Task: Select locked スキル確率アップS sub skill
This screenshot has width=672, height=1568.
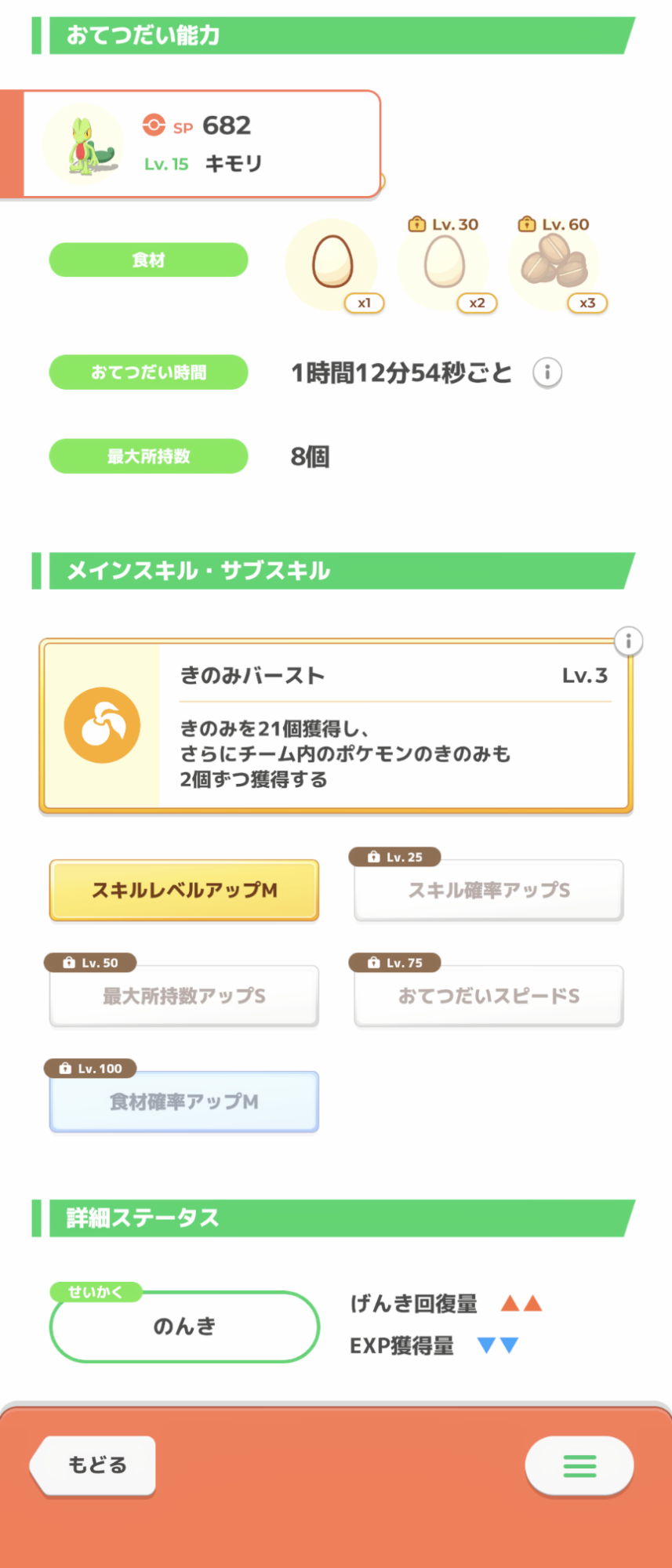Action: point(489,890)
